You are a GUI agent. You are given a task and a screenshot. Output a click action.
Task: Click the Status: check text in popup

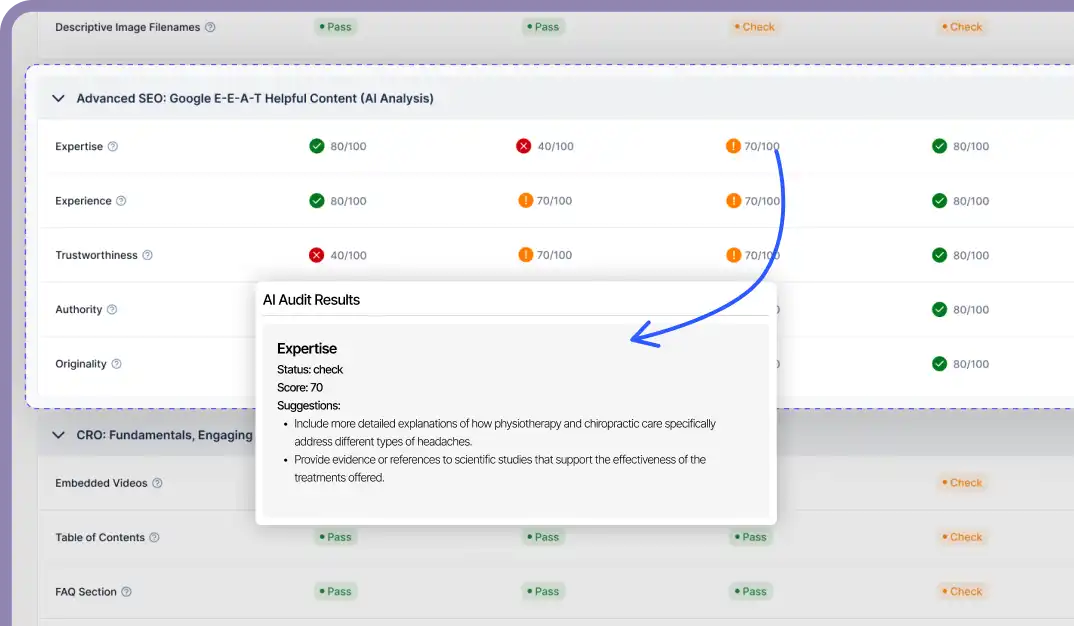pos(310,370)
